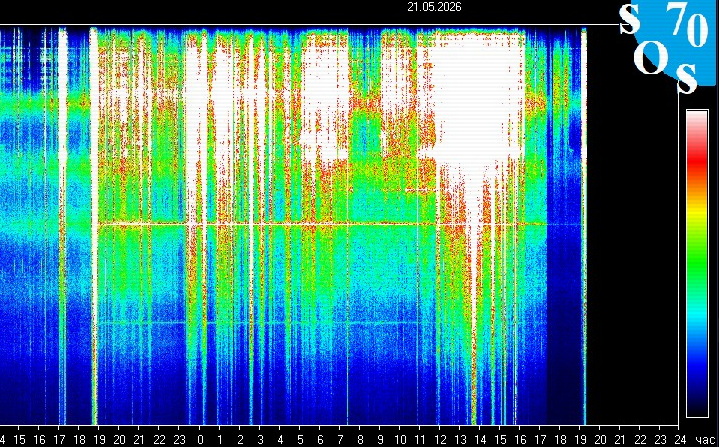Pick hour label 11 on the time axis
Screen dimensions: 719x447
(420, 439)
